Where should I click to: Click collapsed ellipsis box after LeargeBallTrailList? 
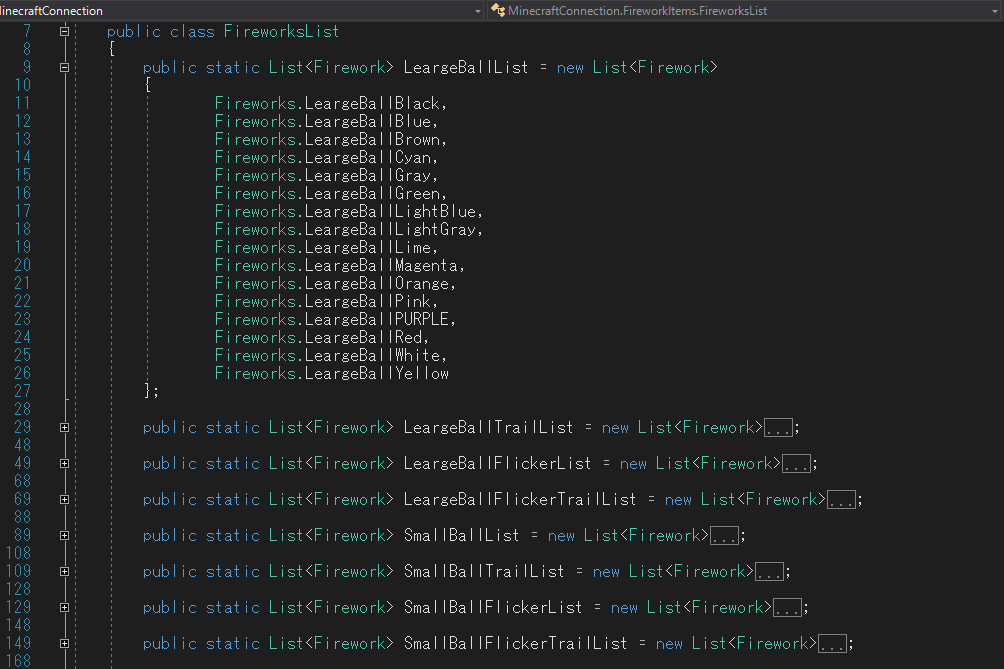(x=778, y=428)
